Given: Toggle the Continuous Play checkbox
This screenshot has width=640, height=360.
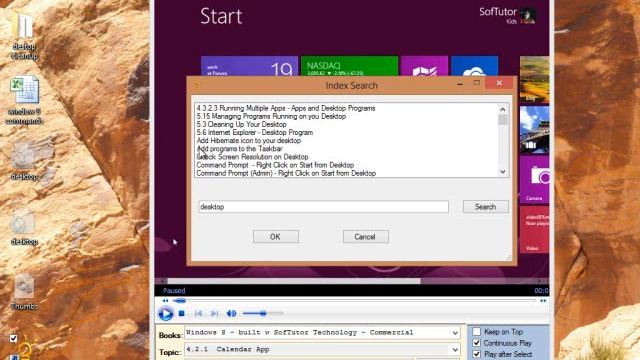Looking at the screenshot, I should point(476,343).
